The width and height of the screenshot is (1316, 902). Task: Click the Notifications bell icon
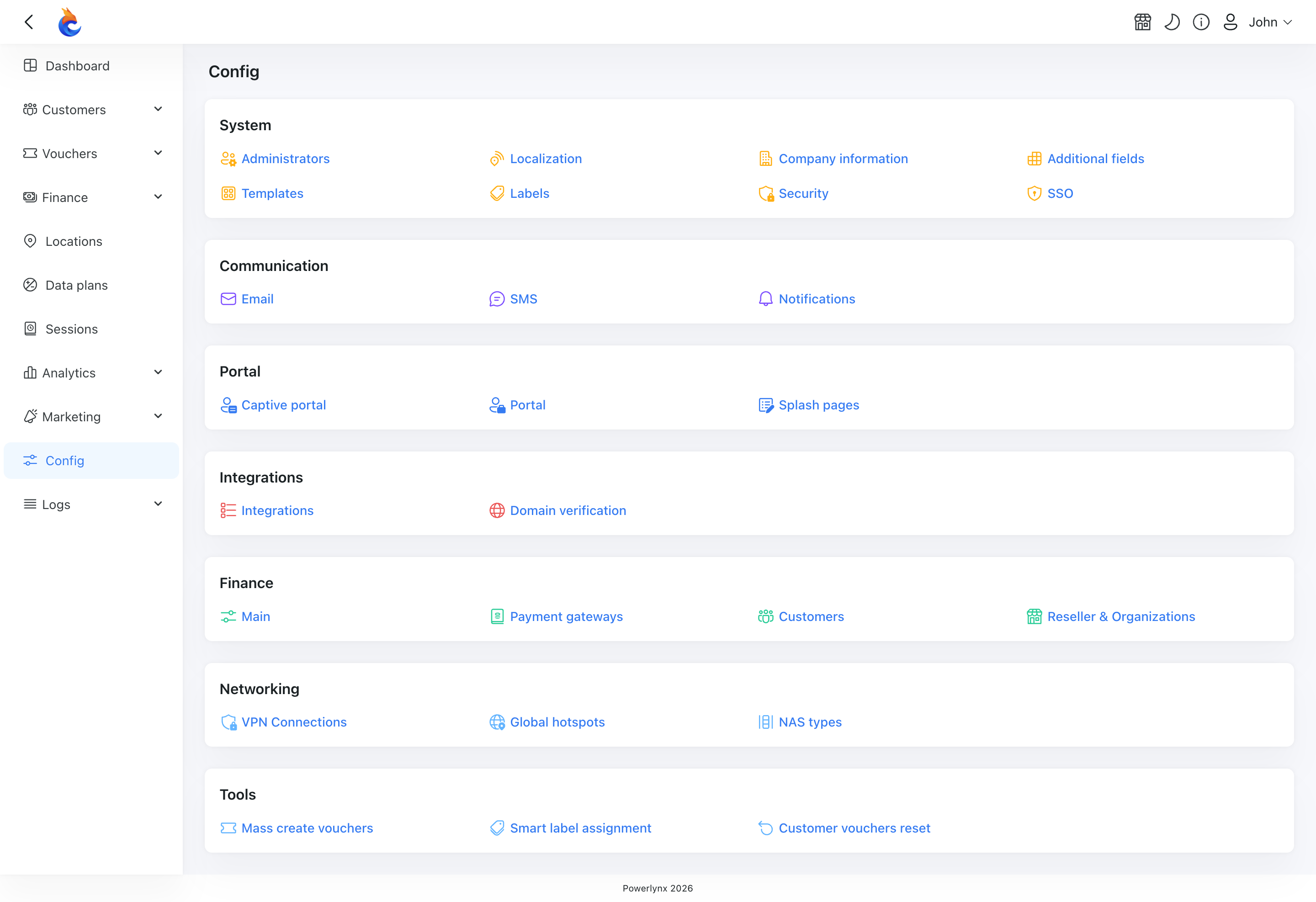(765, 299)
